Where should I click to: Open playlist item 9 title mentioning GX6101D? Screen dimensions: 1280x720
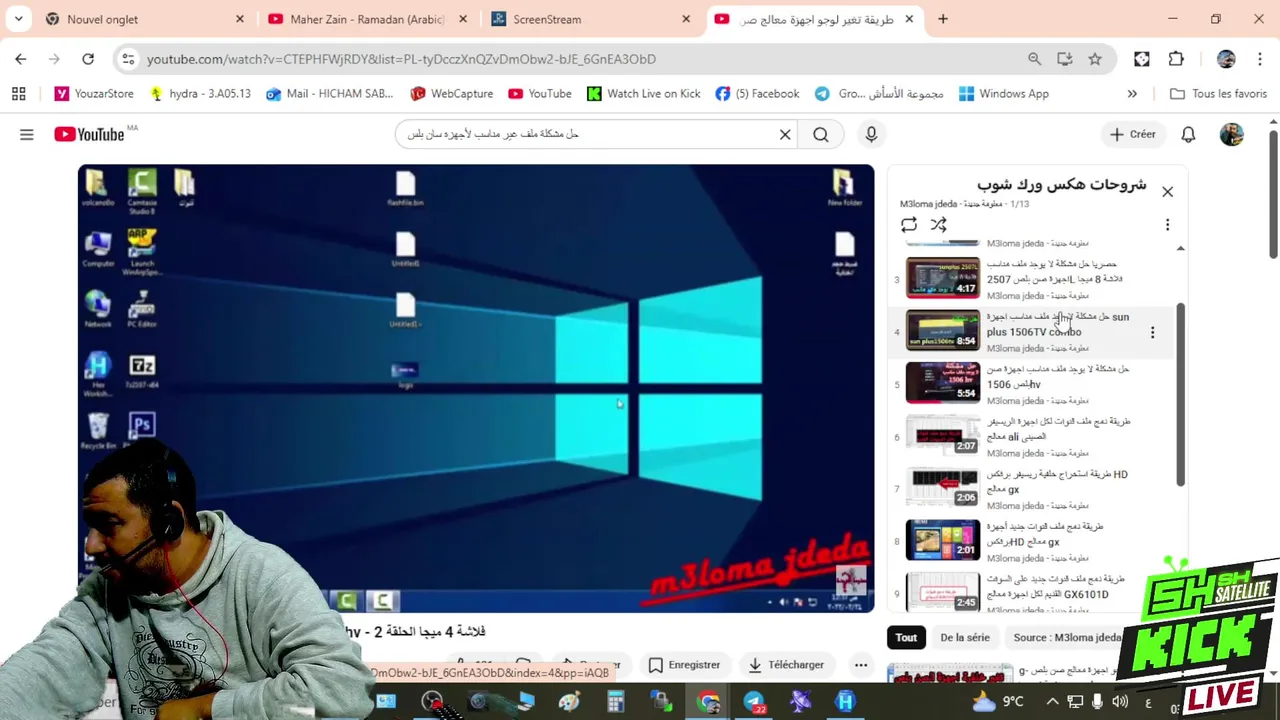1056,586
